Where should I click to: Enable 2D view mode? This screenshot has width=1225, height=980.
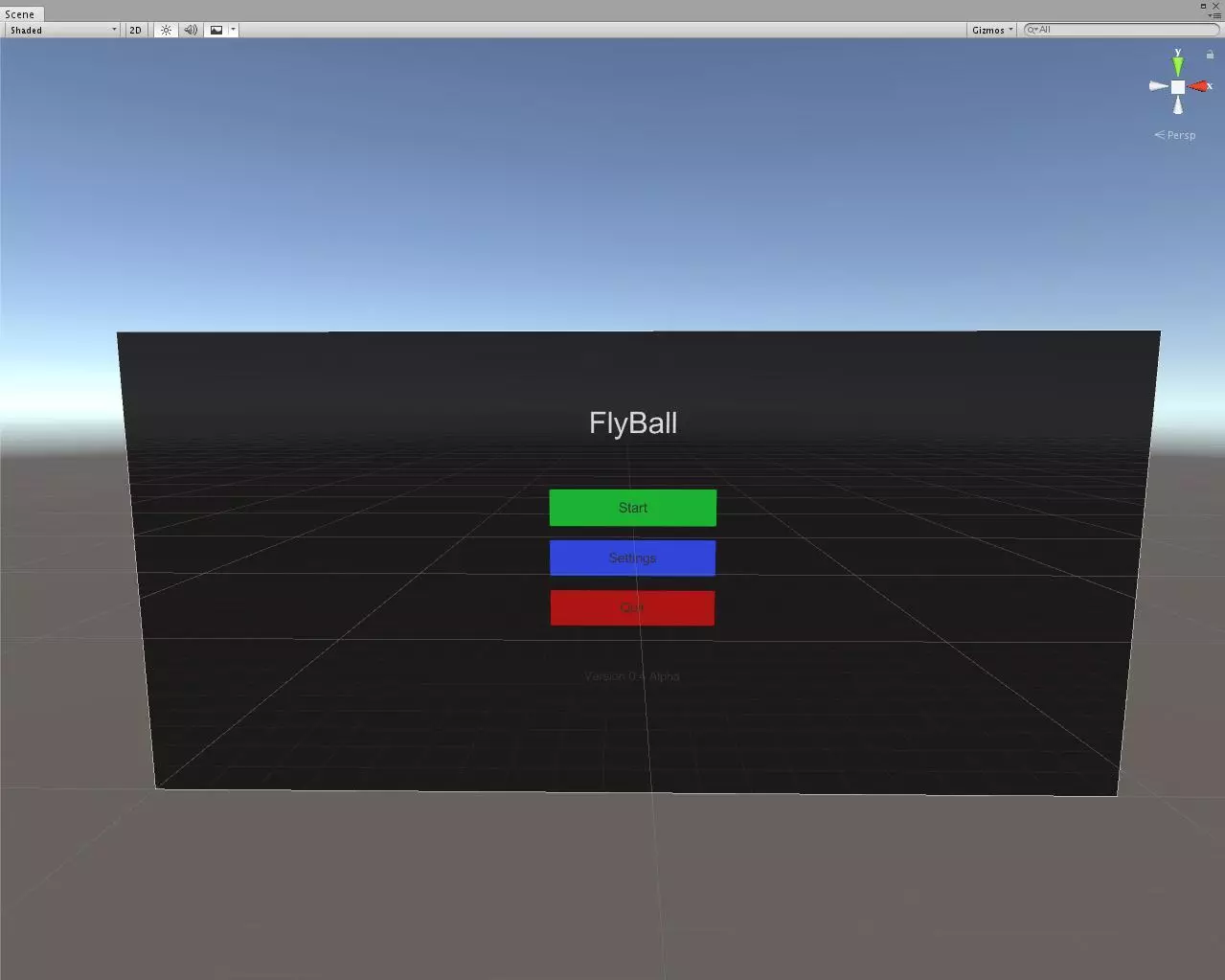tap(135, 30)
